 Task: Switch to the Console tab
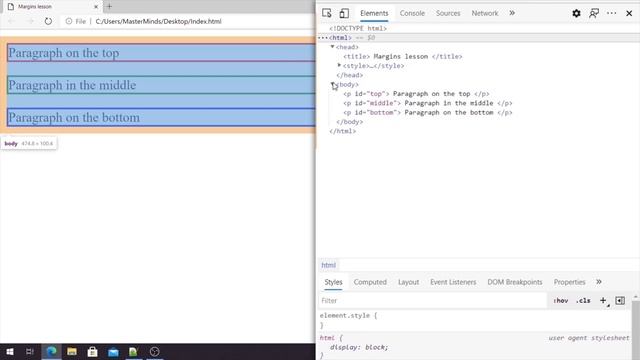pyautogui.click(x=412, y=13)
